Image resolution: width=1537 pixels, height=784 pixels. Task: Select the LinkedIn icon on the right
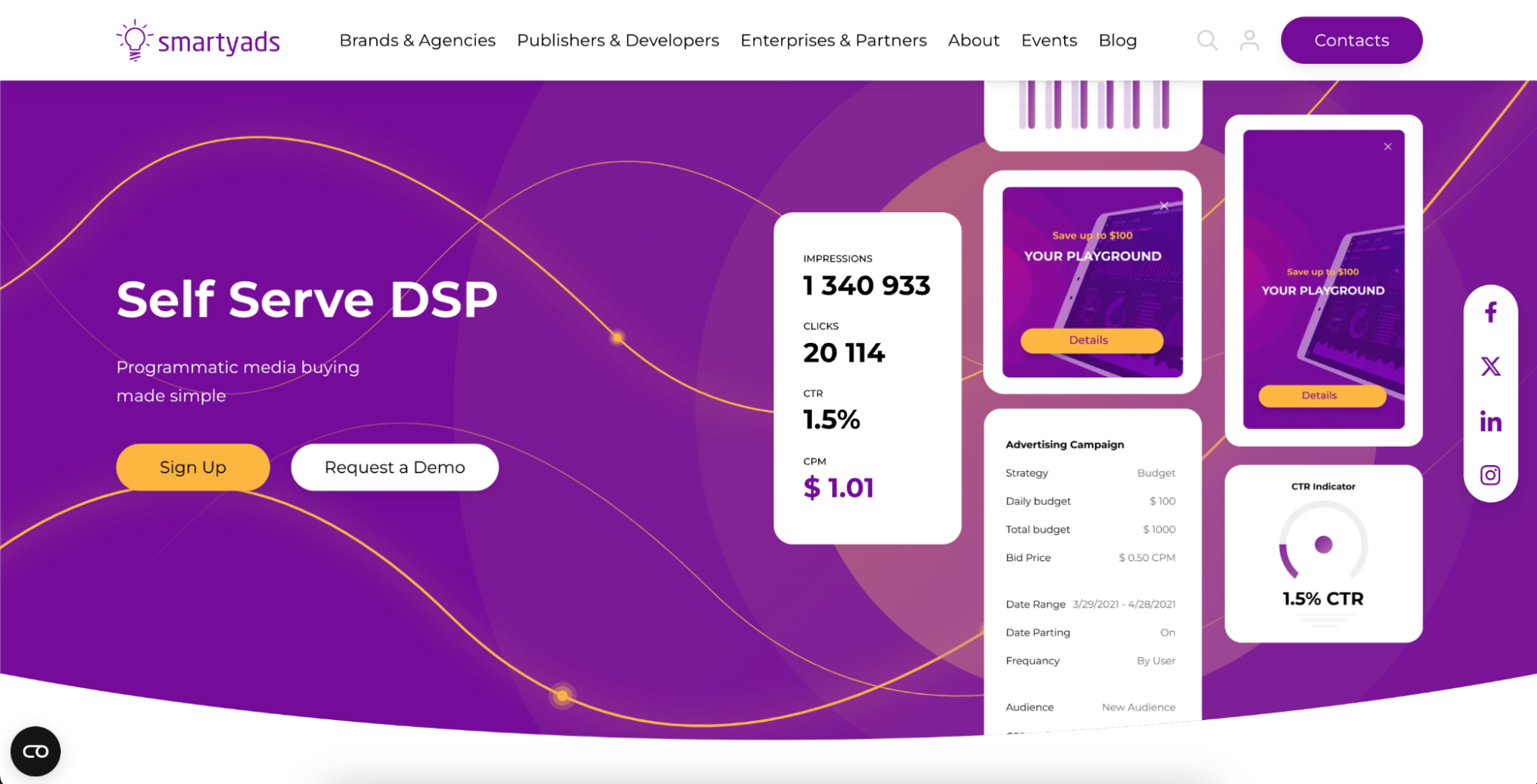point(1490,420)
